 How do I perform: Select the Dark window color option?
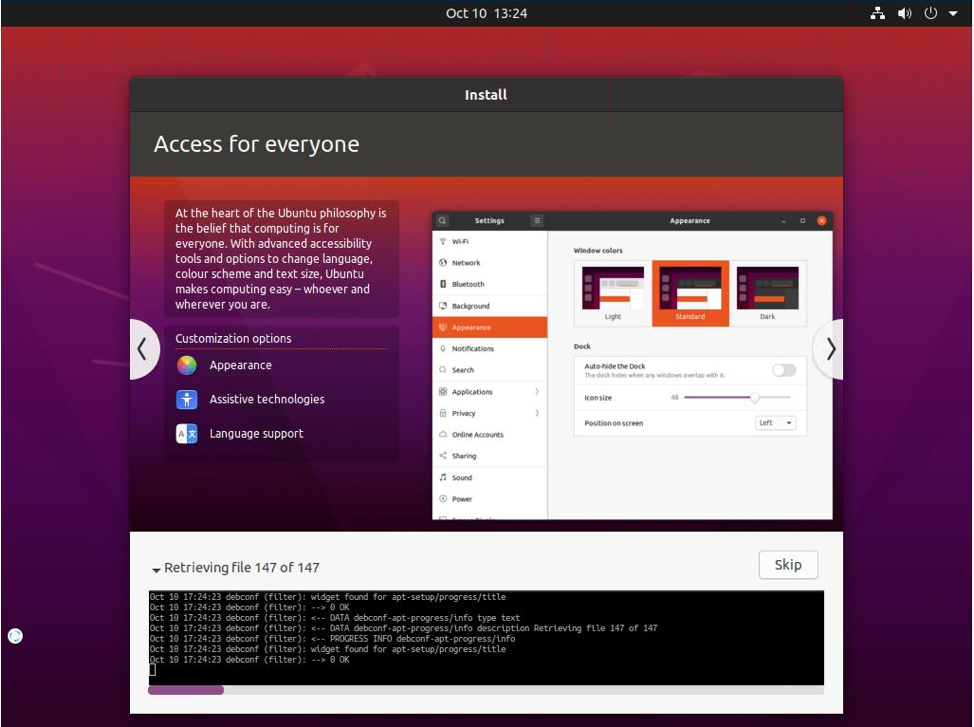click(x=768, y=293)
